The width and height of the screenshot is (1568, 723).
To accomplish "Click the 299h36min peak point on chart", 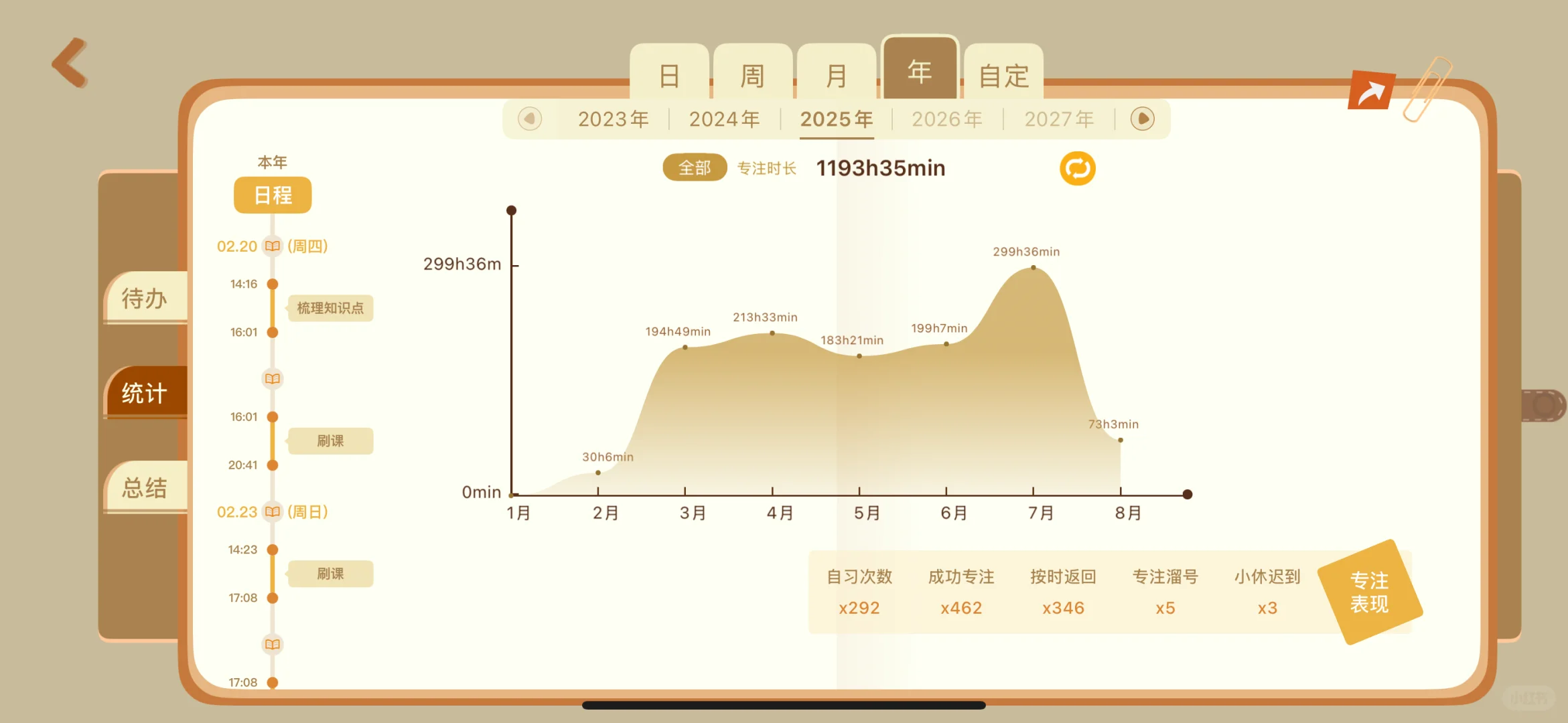I will click(x=1033, y=268).
